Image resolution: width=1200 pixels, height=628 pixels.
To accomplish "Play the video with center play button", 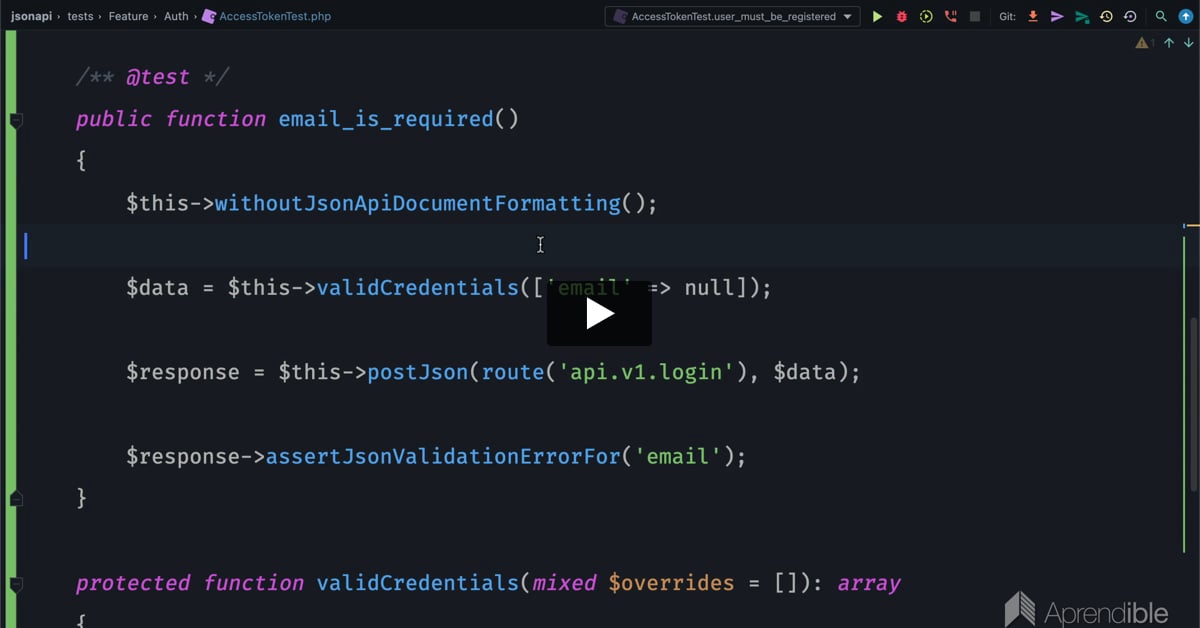I will 599,314.
